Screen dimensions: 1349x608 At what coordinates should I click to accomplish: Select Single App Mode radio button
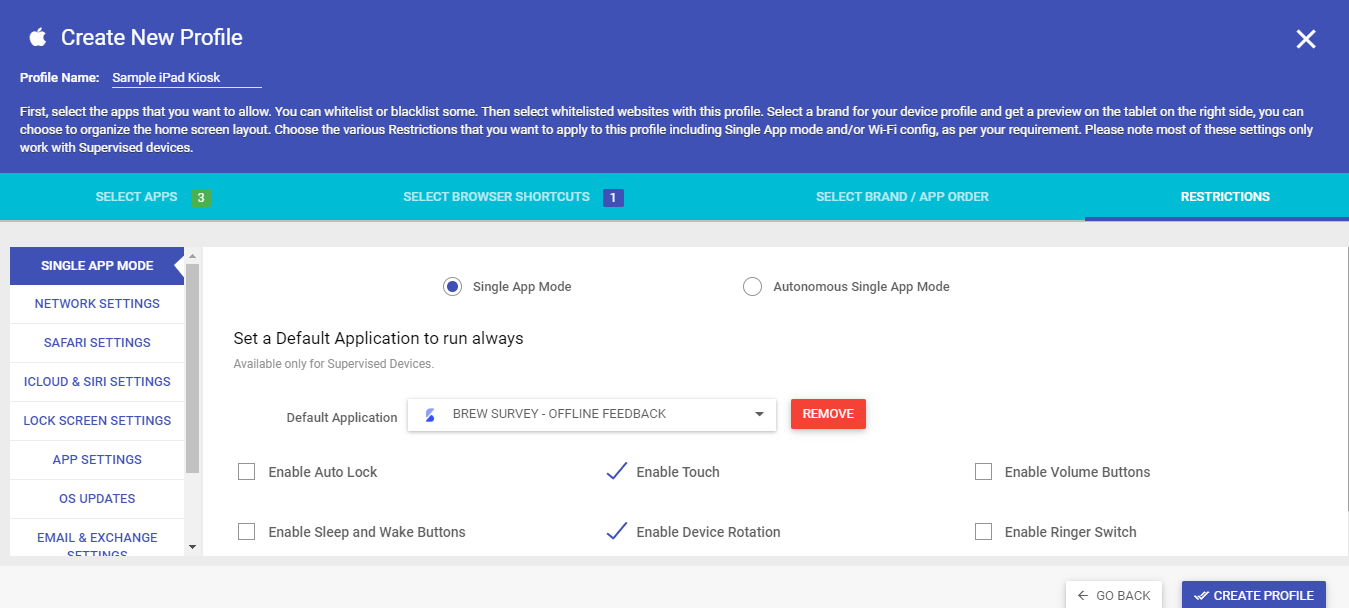(452, 287)
